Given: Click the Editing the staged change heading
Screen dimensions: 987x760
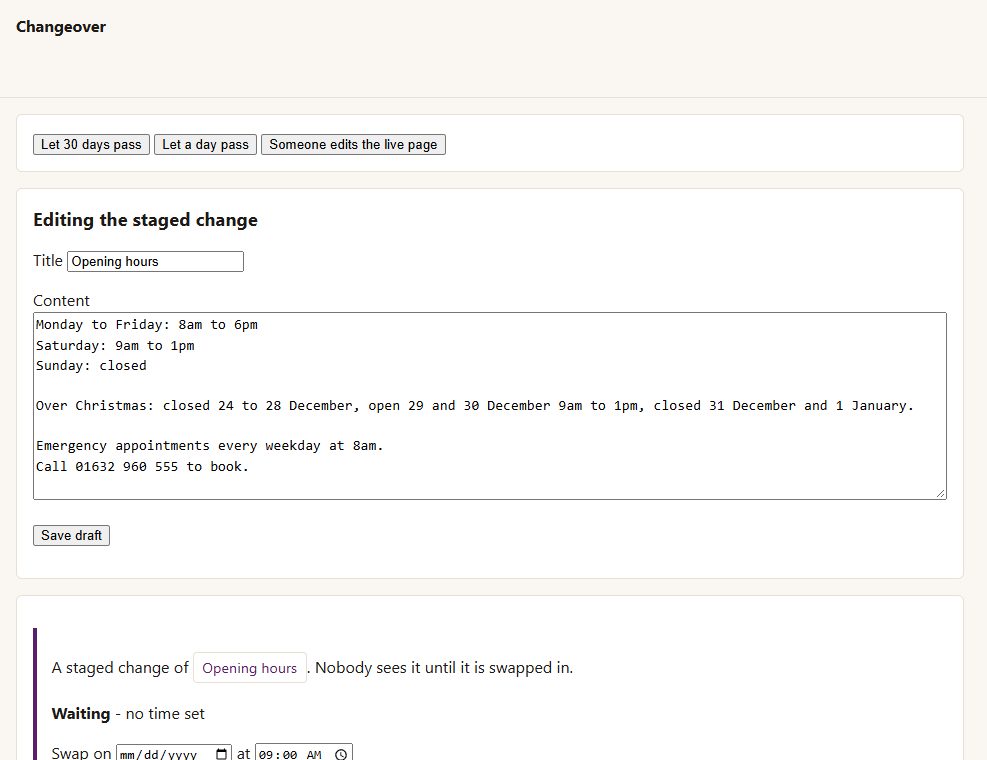Looking at the screenshot, I should click(145, 220).
